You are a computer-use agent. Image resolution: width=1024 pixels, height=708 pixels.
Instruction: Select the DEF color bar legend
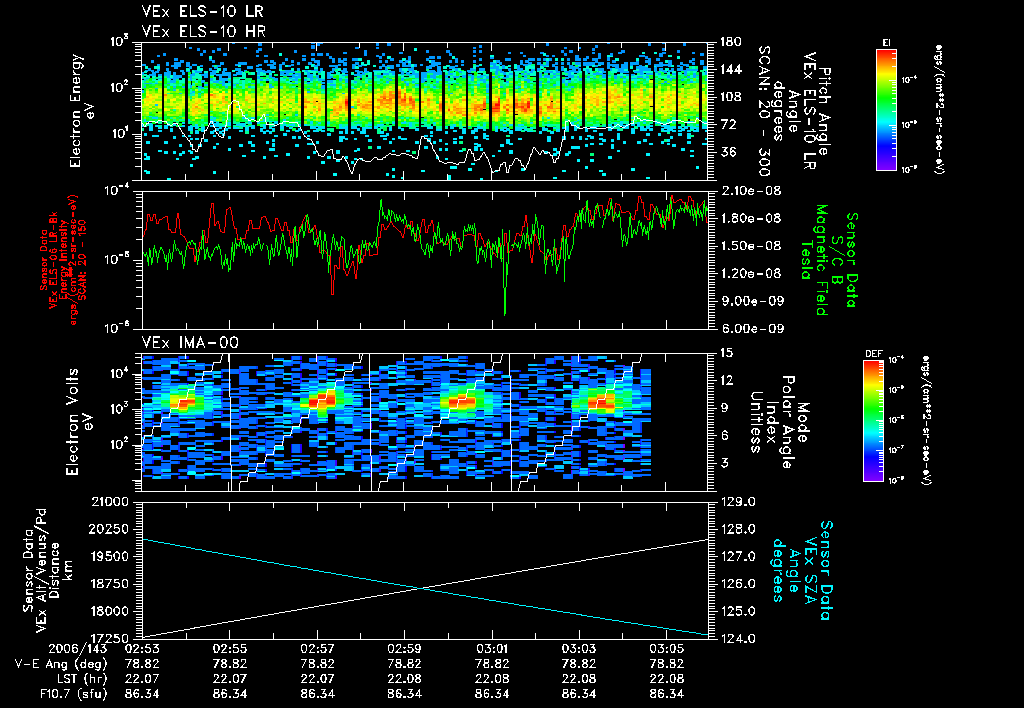873,421
